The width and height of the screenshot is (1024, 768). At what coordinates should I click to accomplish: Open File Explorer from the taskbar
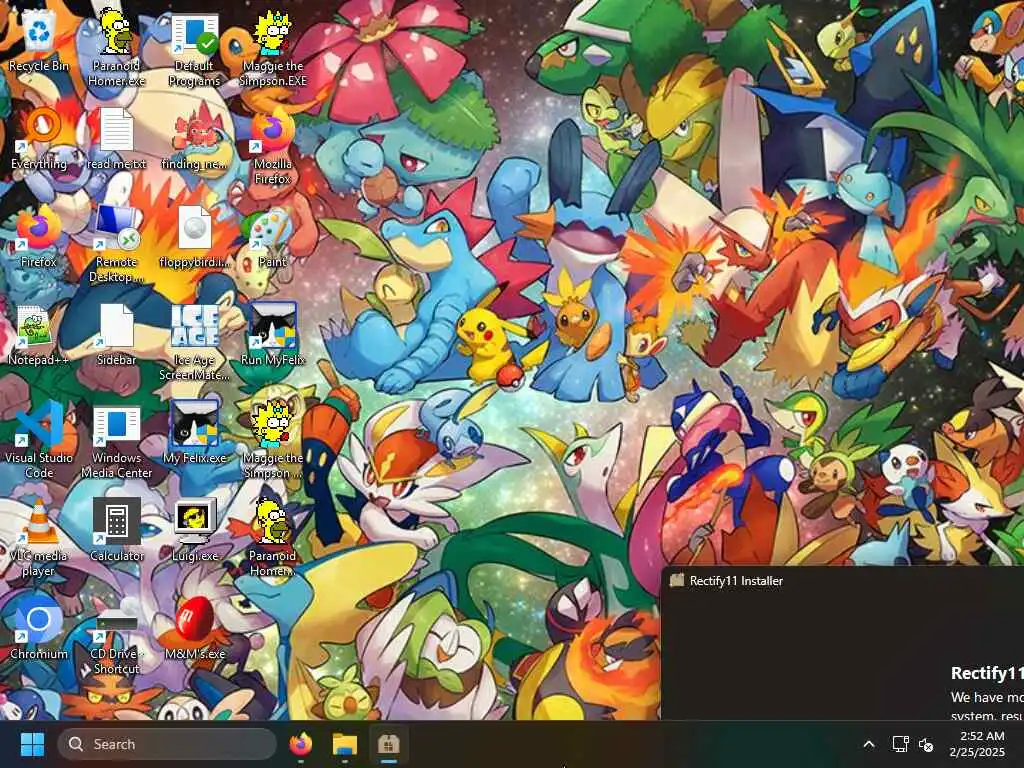click(345, 744)
